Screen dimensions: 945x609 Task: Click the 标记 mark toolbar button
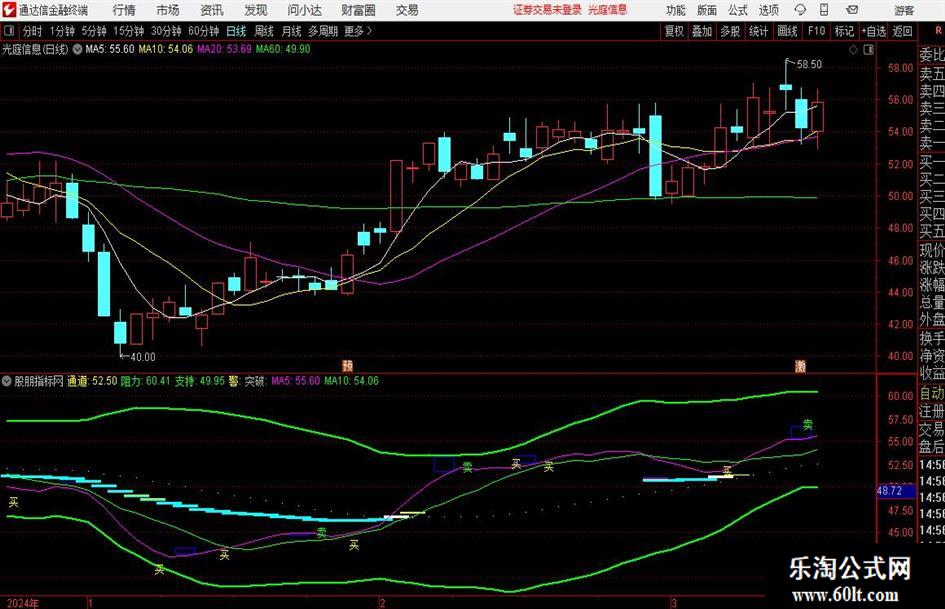(x=844, y=31)
